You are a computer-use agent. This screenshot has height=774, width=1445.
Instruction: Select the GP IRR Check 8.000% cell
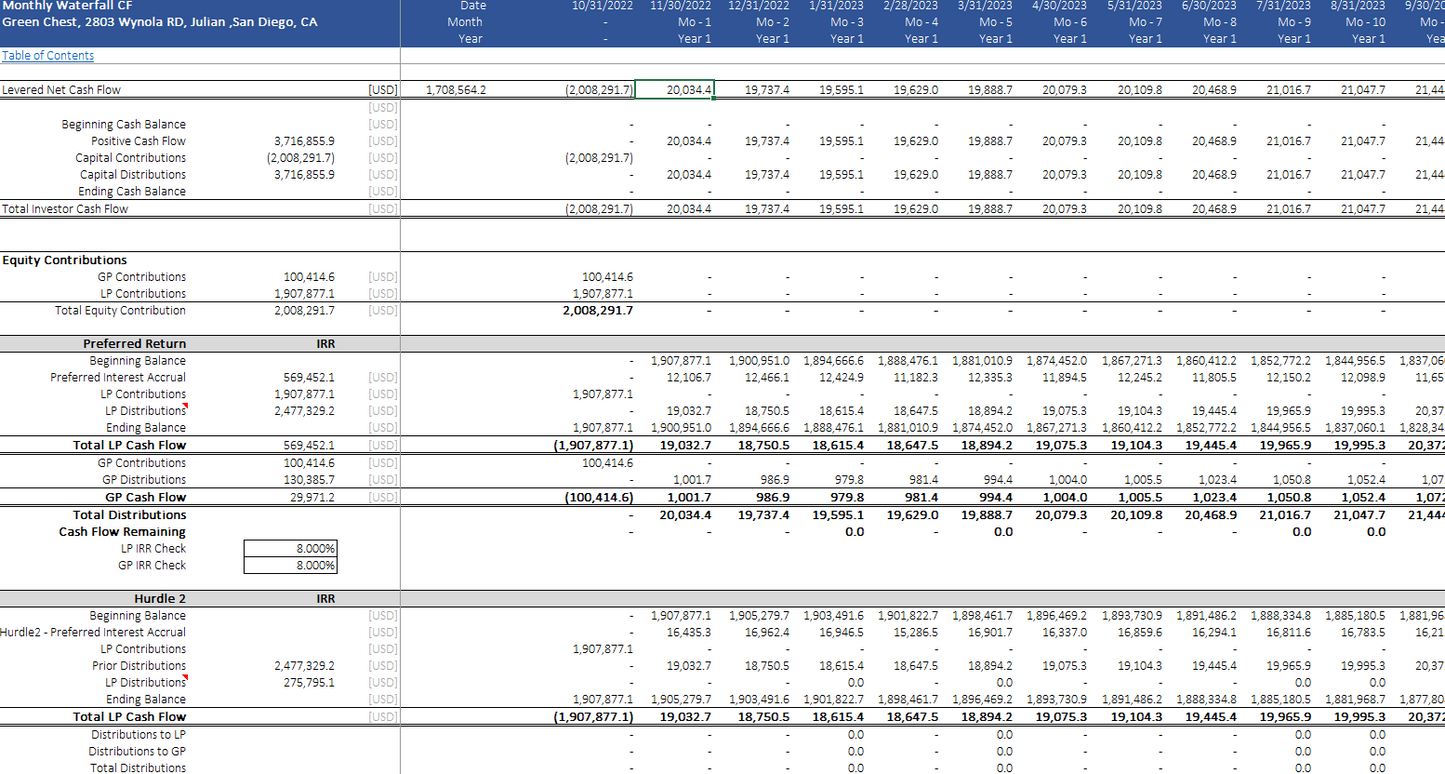[290, 566]
